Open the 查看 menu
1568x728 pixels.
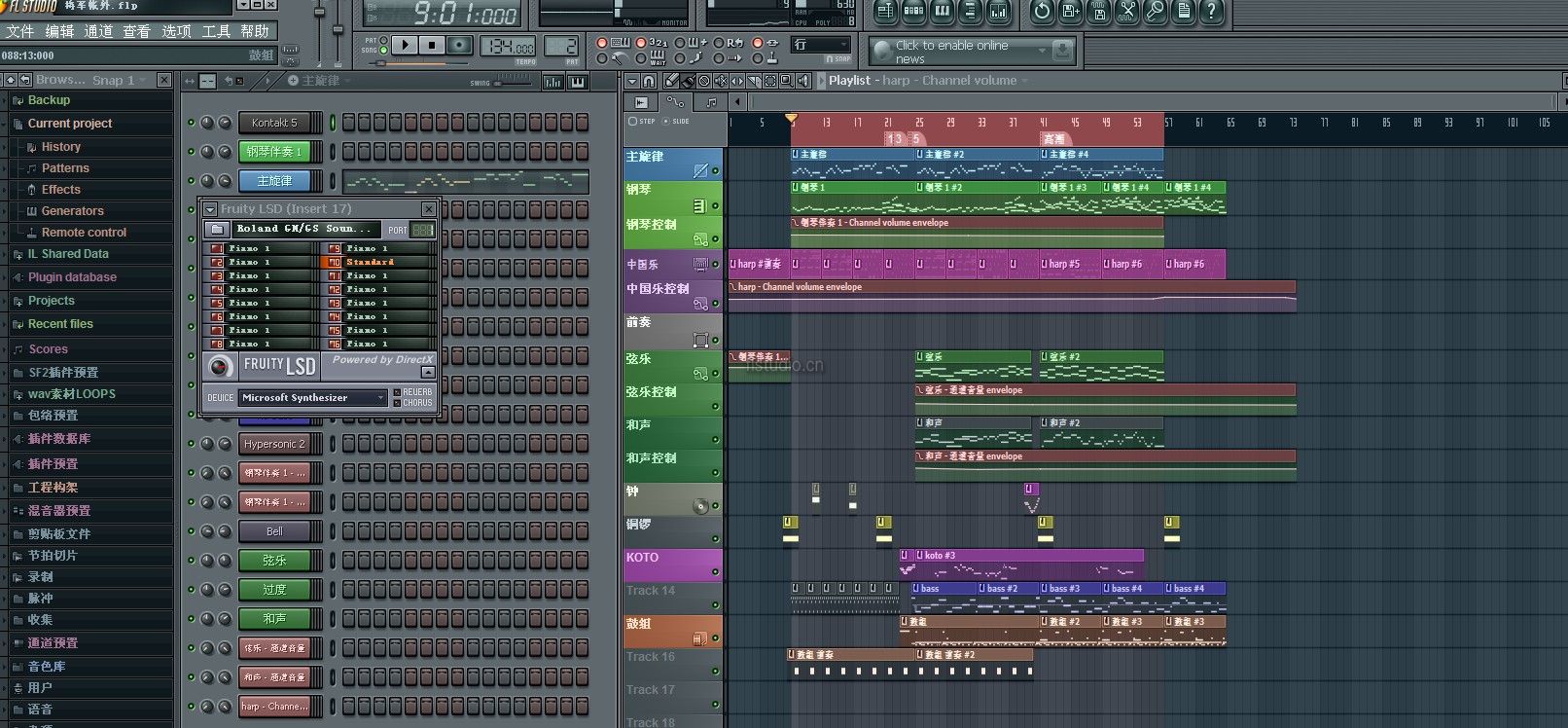click(x=137, y=31)
